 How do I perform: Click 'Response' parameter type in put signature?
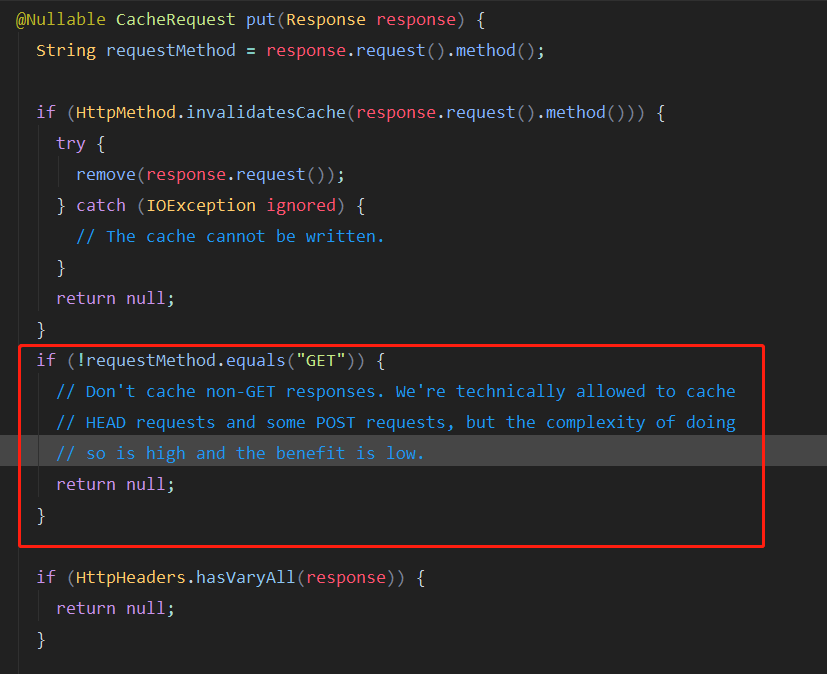coord(326,21)
